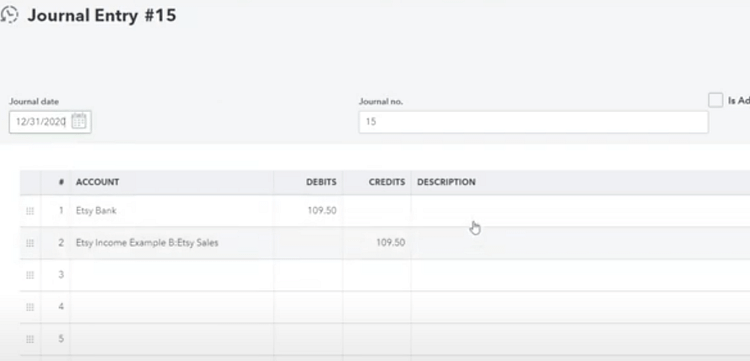750x361 pixels.
Task: Select the description cell in row 5
Action: click(581, 339)
